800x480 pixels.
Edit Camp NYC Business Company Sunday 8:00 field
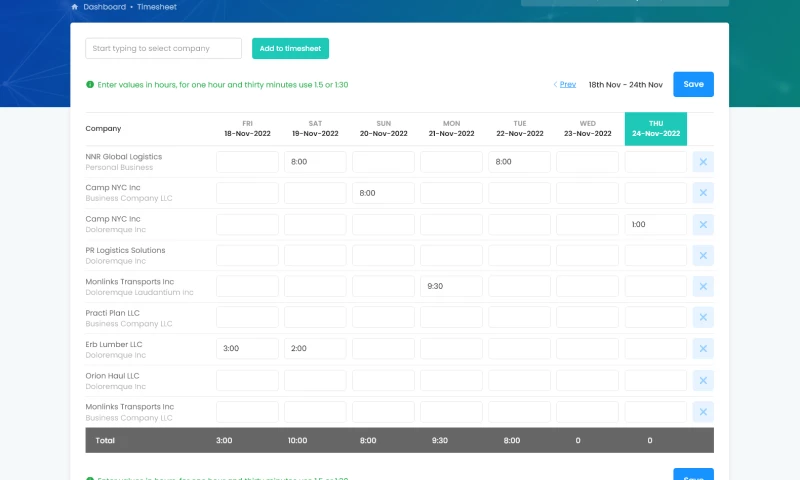tap(384, 193)
